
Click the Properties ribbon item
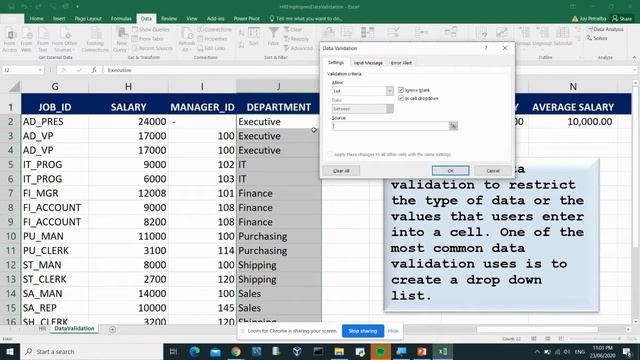(212, 39)
